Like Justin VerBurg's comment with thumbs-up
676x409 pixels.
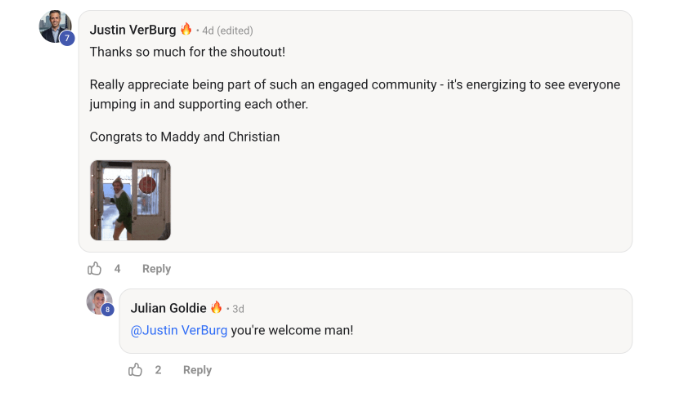[x=95, y=268]
